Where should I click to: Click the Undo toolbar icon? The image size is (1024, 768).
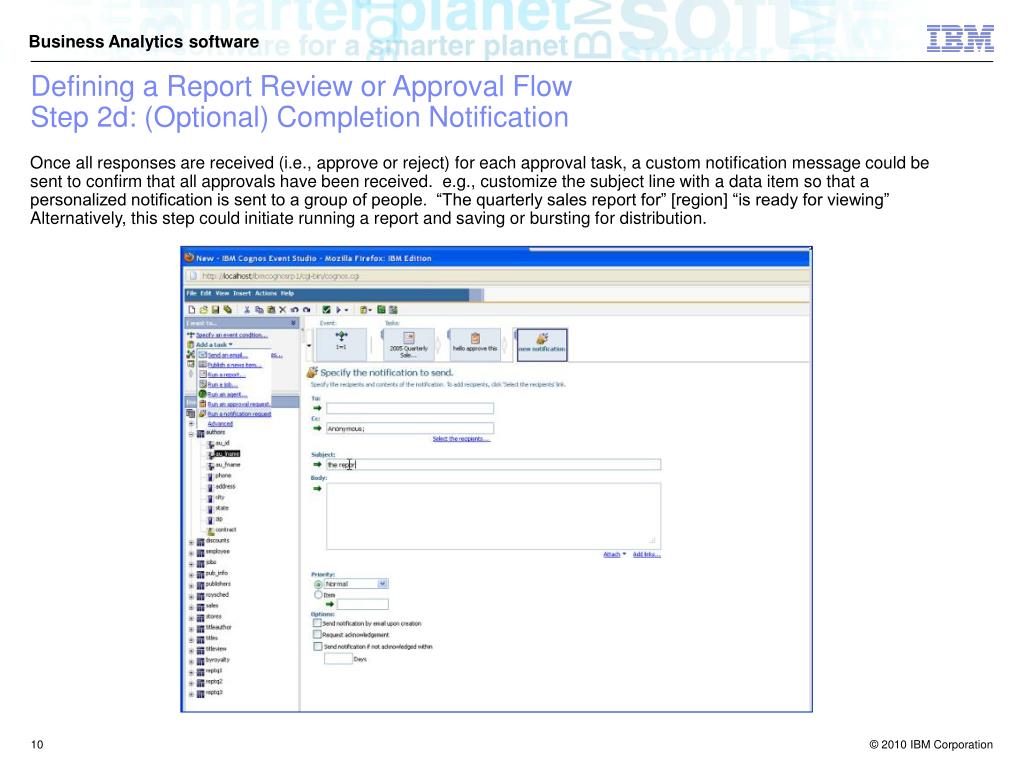click(x=295, y=310)
